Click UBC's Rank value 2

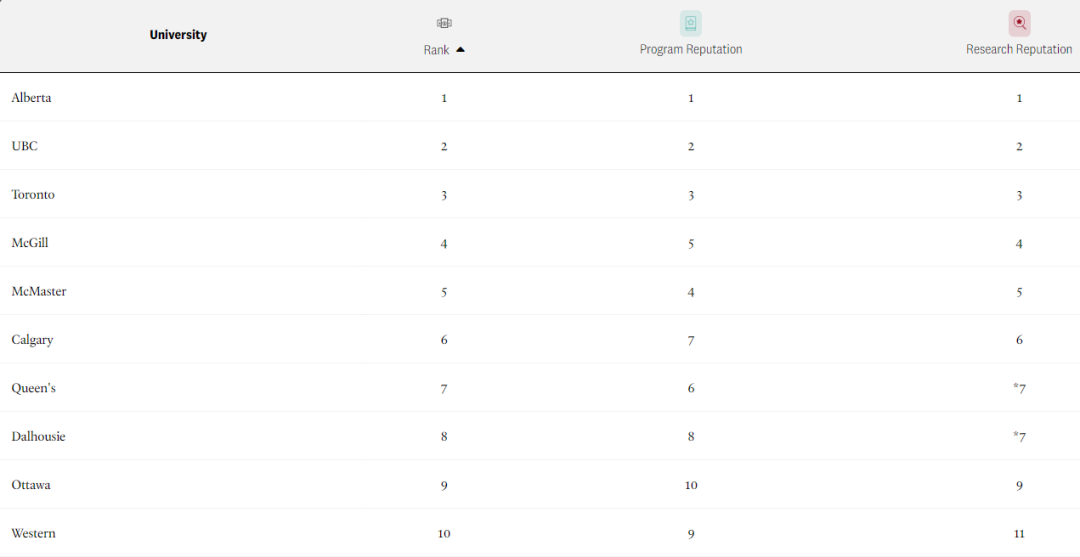tap(444, 147)
